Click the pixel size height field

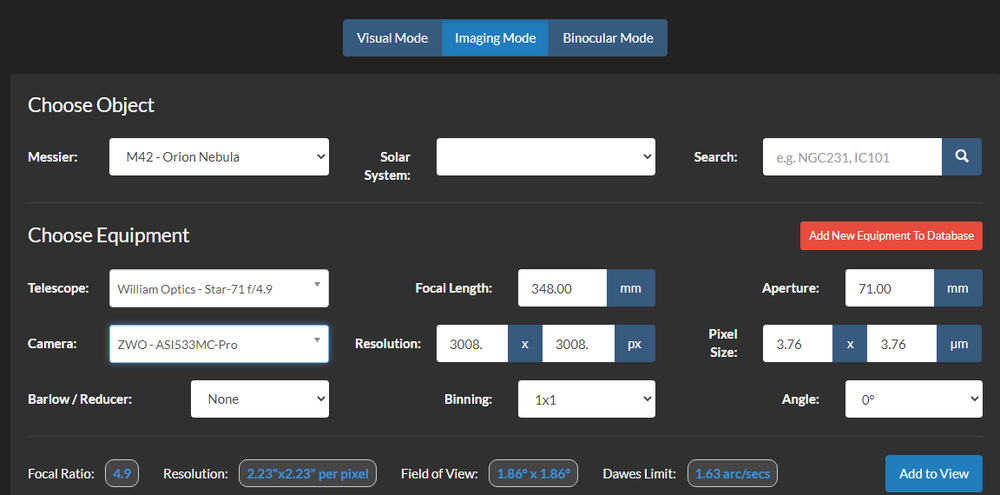[902, 344]
